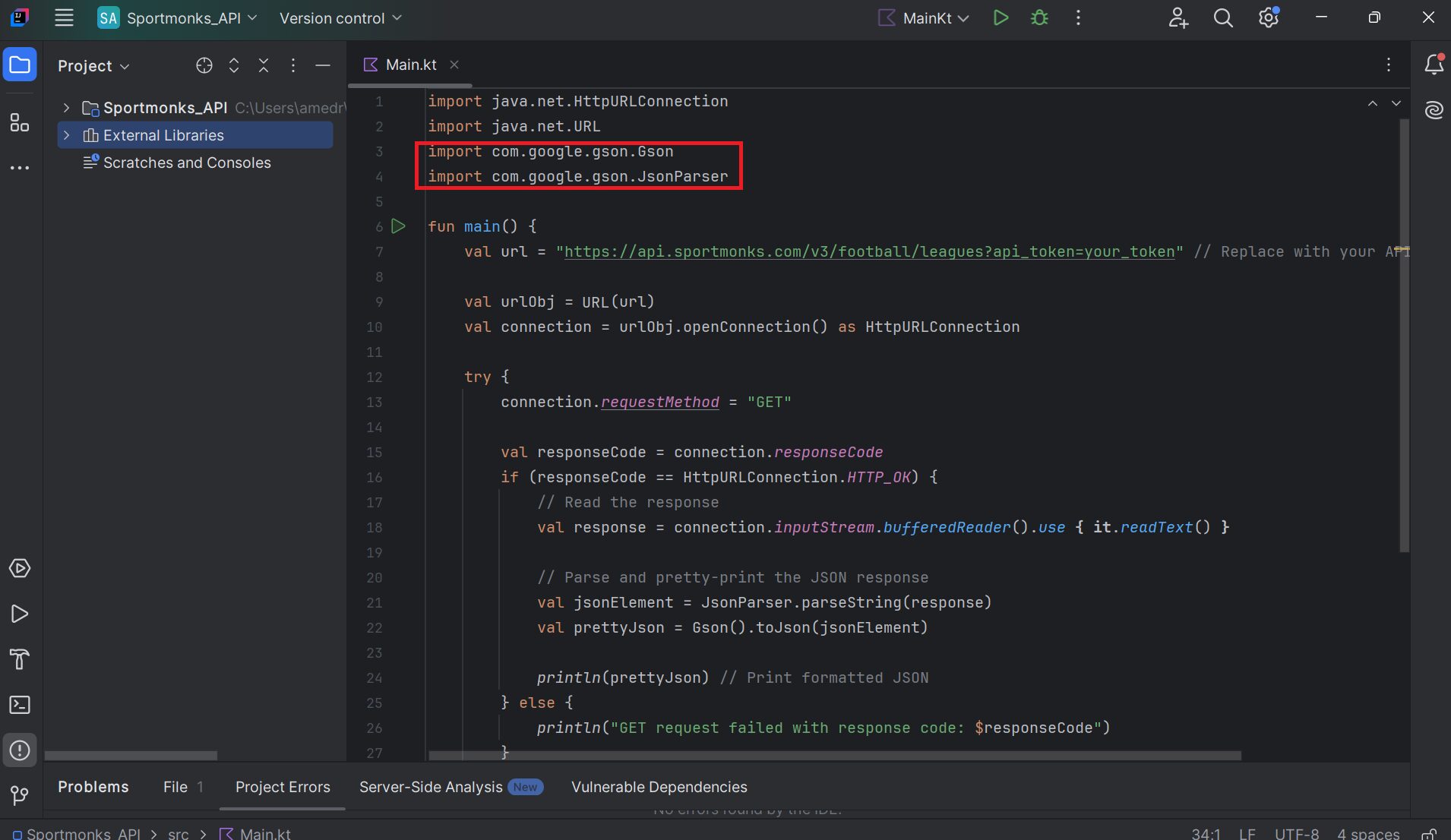Screen dimensions: 1451x840
Task: Open the AI Assistant spiral icon
Action: [x=1434, y=110]
